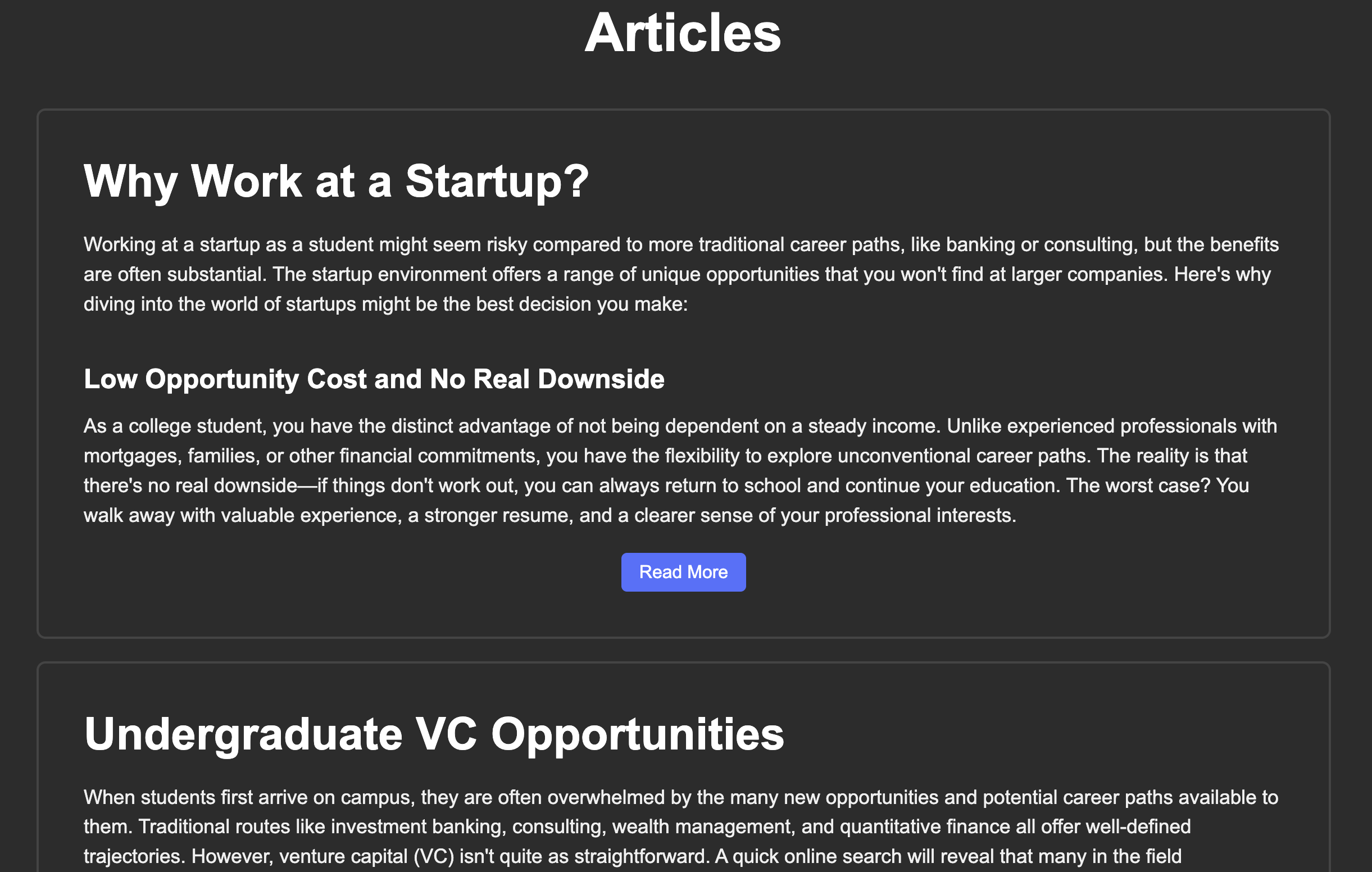Click the Read More button
This screenshot has width=1372, height=872.
(x=683, y=571)
